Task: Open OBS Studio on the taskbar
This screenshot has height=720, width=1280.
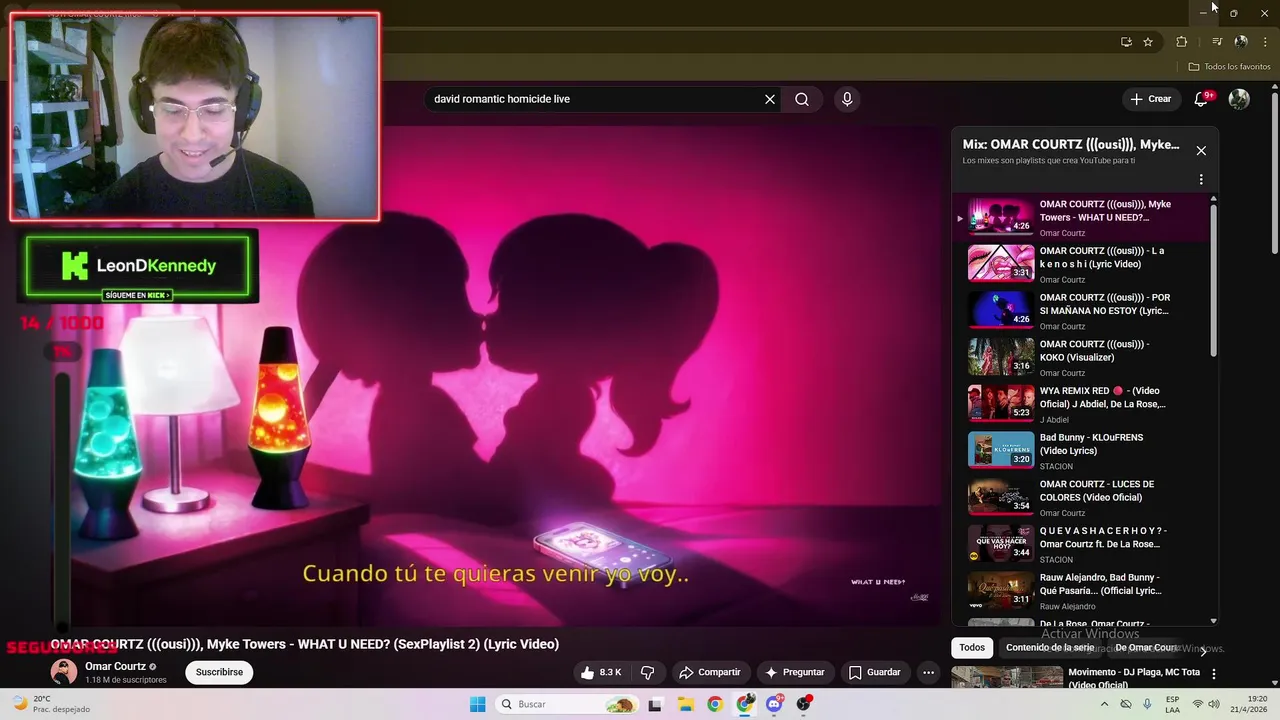Action: [803, 704]
